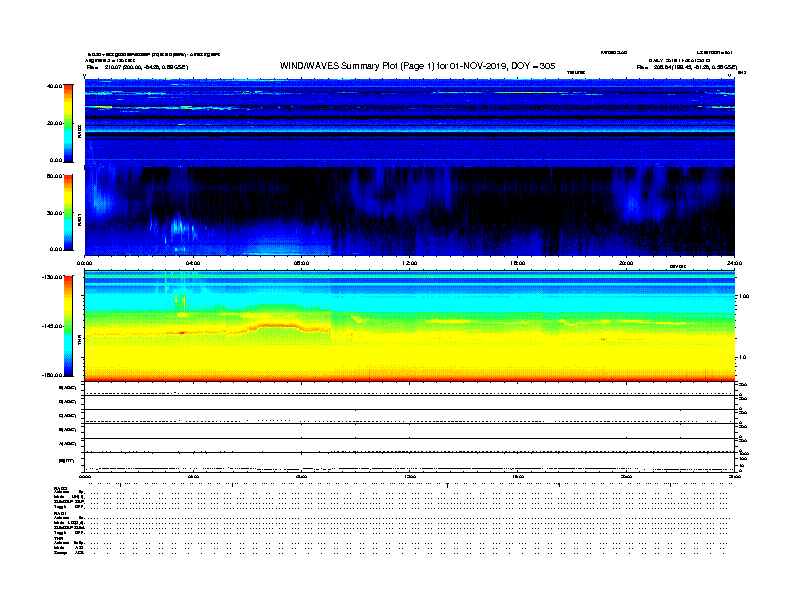Click the 100 frequency label right of TNR

coord(744,296)
